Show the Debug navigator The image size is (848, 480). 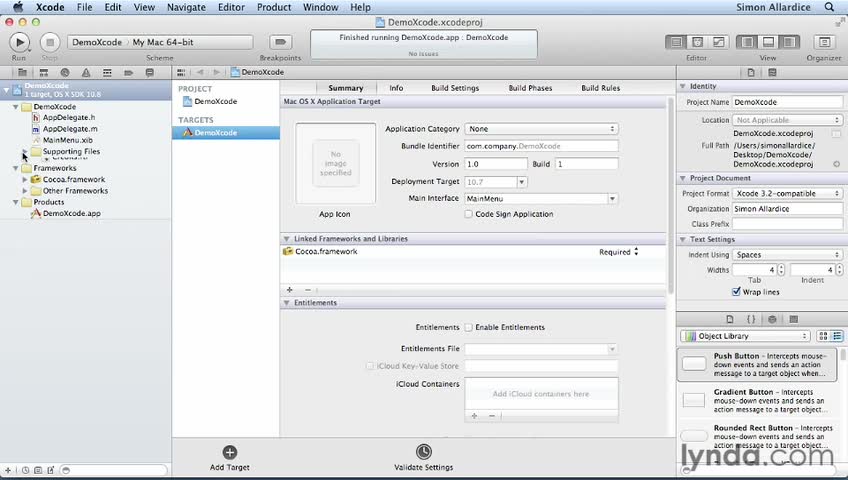(107, 72)
